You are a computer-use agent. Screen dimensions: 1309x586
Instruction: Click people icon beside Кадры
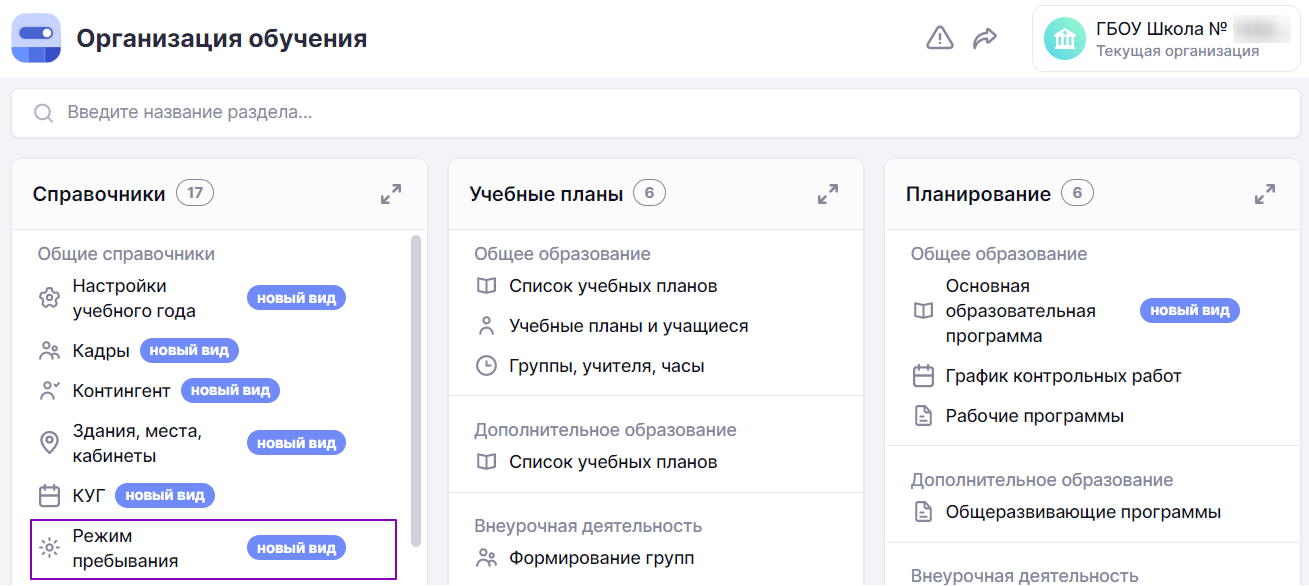pos(49,351)
